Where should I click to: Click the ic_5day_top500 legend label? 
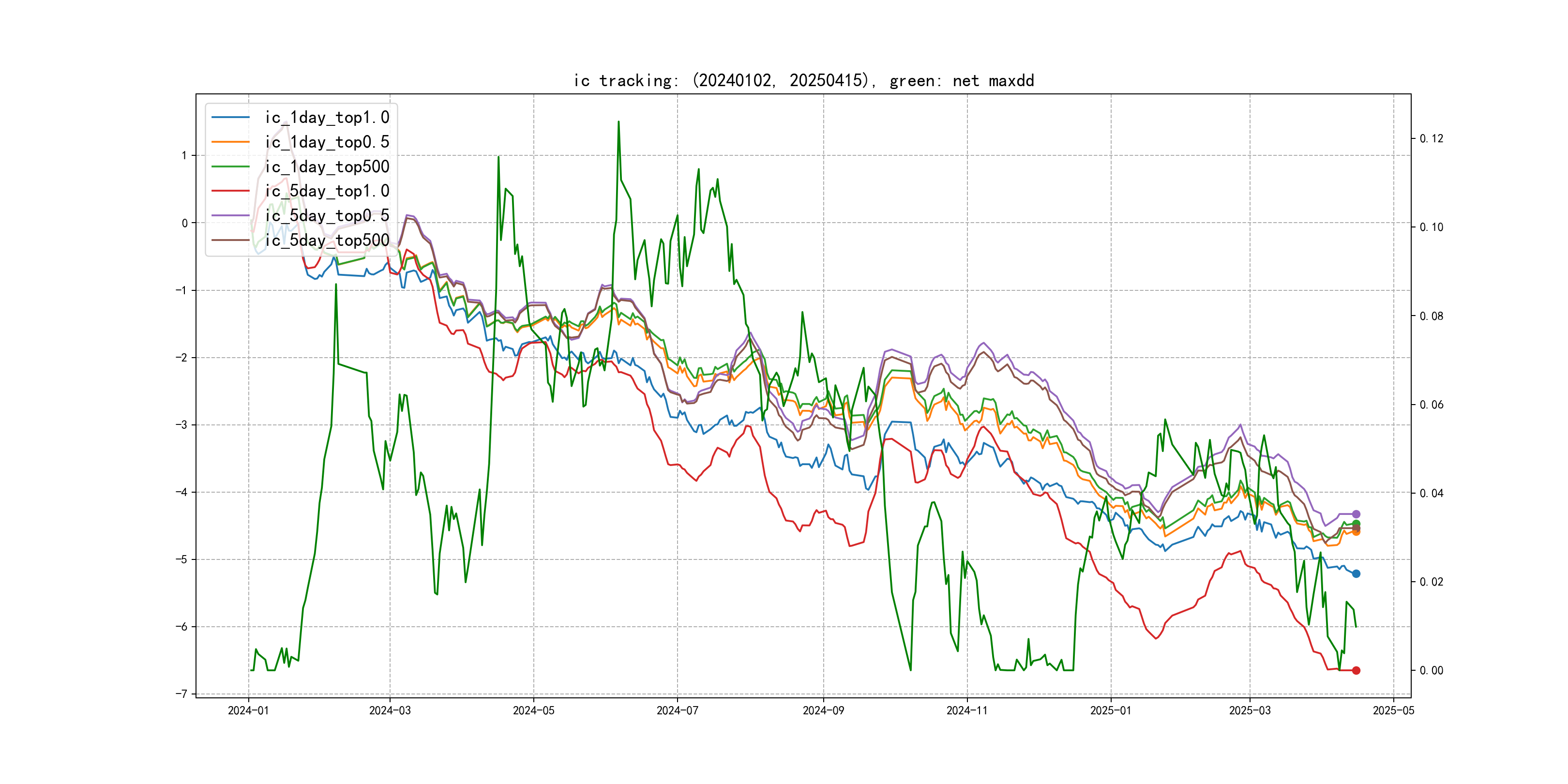pos(327,241)
